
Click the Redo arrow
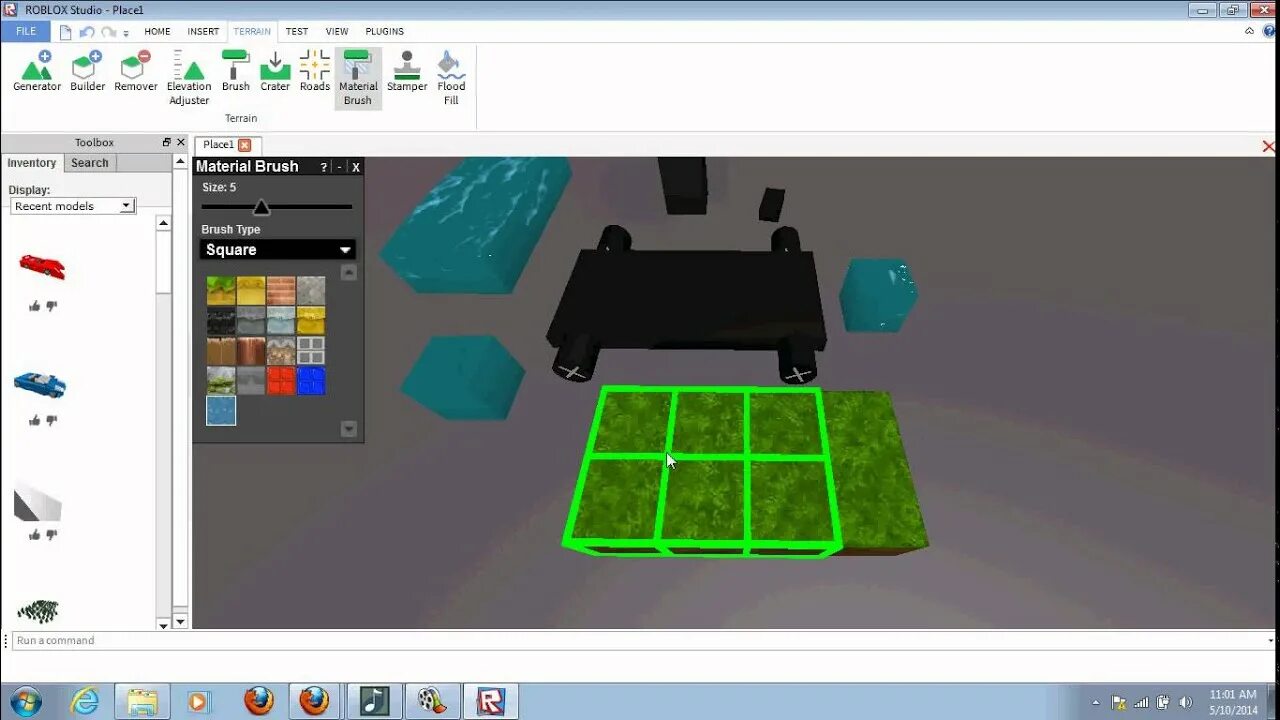click(108, 32)
